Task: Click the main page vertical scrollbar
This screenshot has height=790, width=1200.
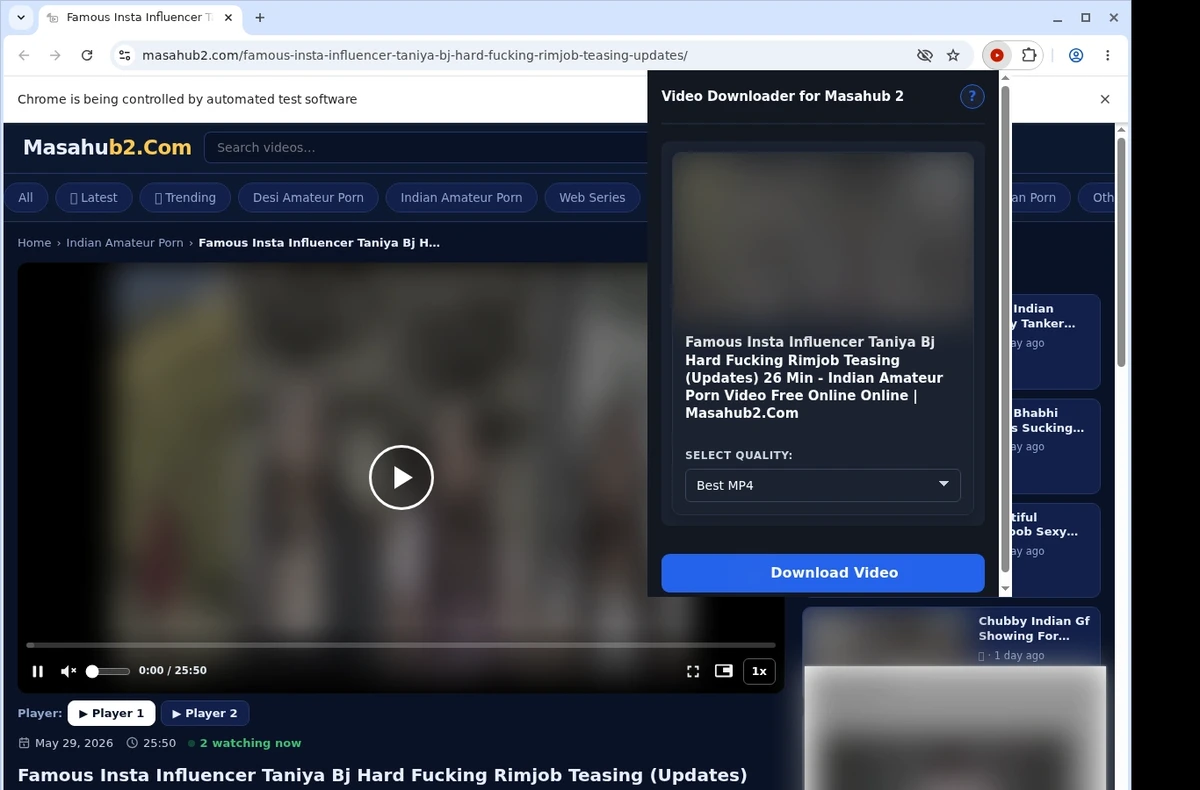Action: [x=1121, y=251]
